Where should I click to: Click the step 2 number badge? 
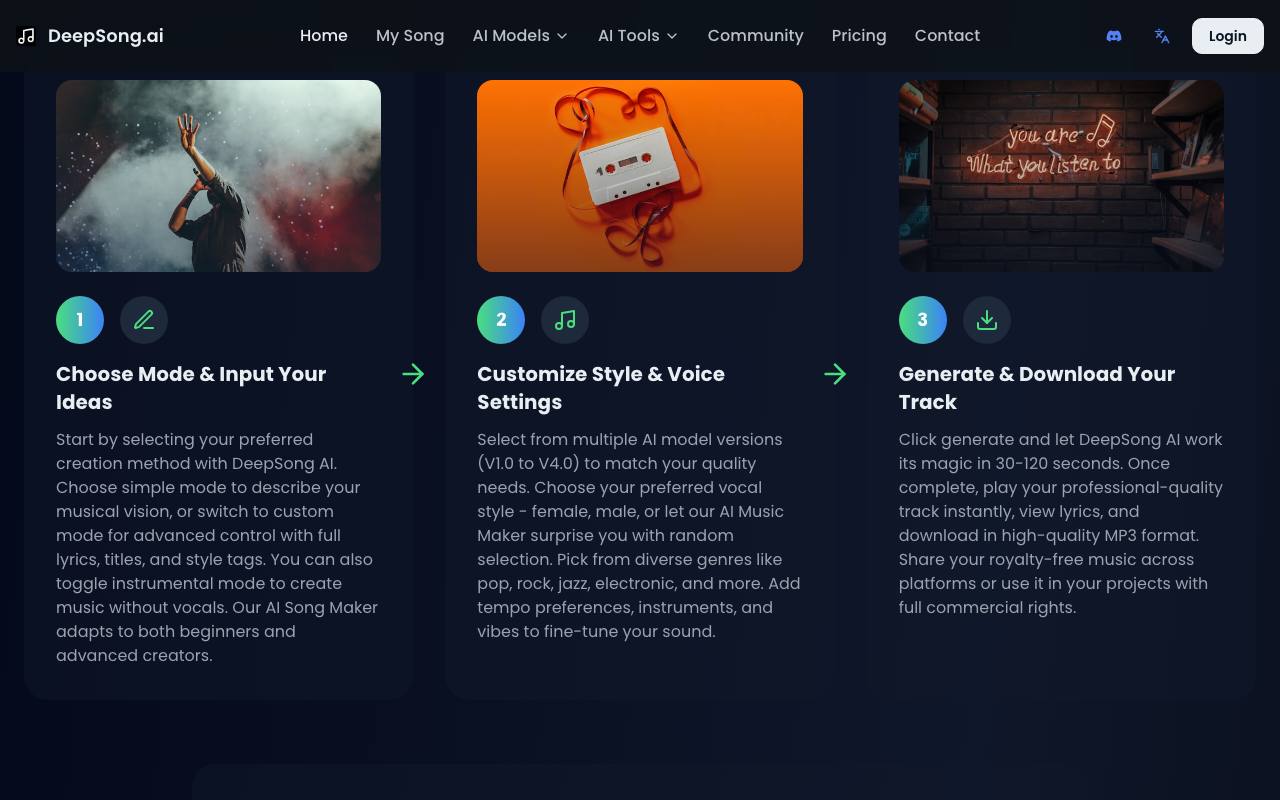pos(501,320)
